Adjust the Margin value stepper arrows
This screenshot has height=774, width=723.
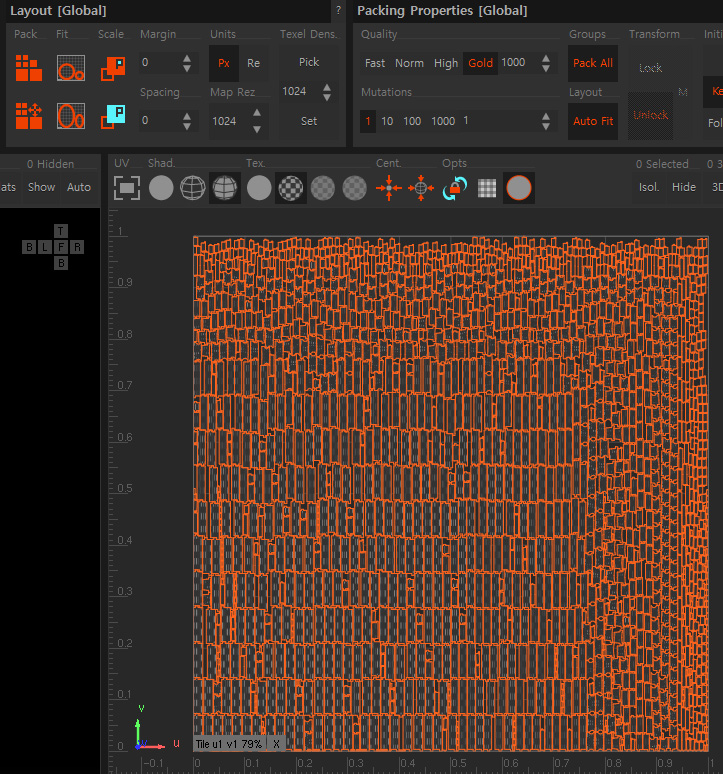(x=187, y=63)
